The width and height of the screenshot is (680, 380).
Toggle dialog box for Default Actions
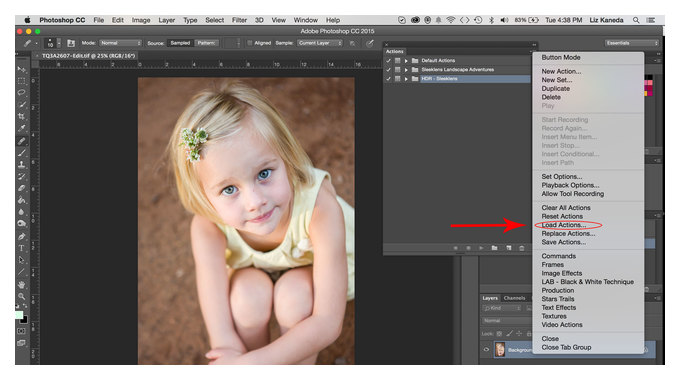coord(397,60)
